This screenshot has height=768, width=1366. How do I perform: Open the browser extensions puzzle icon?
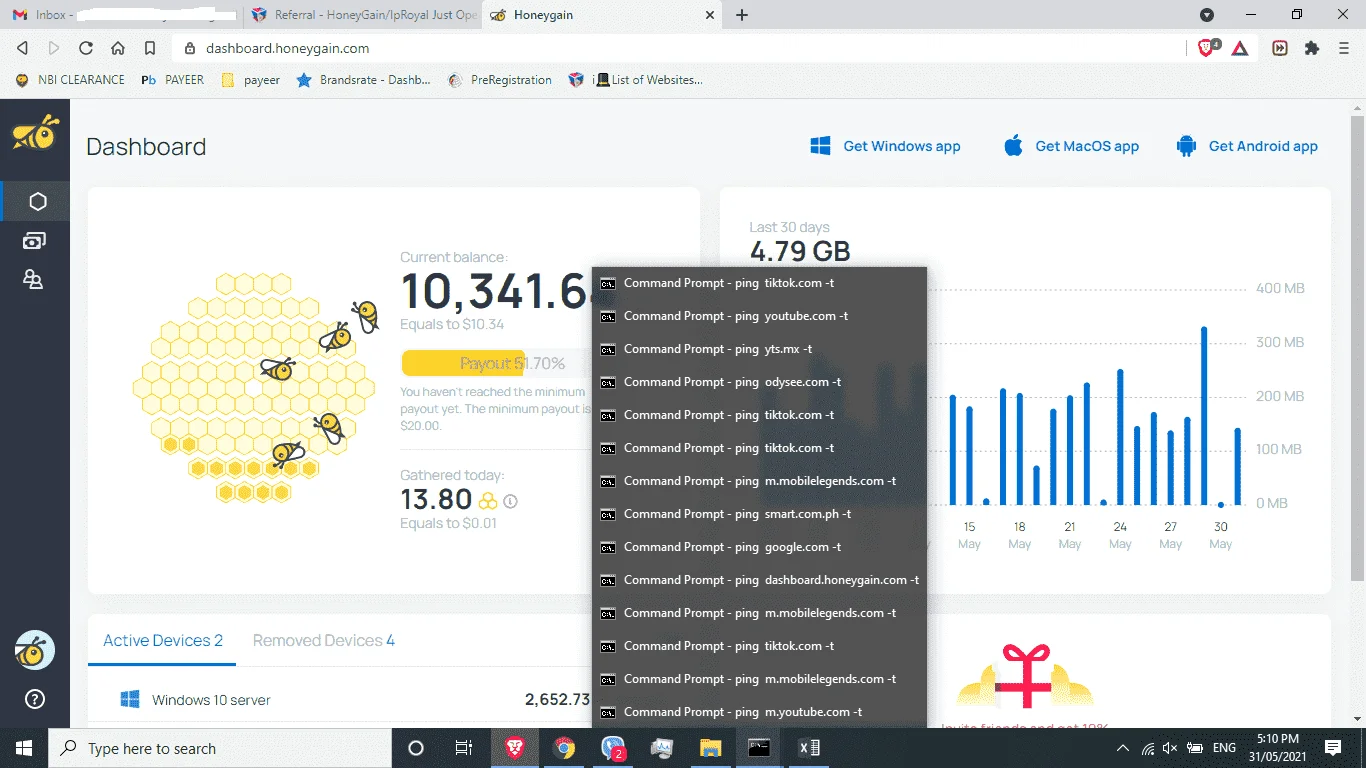pyautogui.click(x=1312, y=48)
